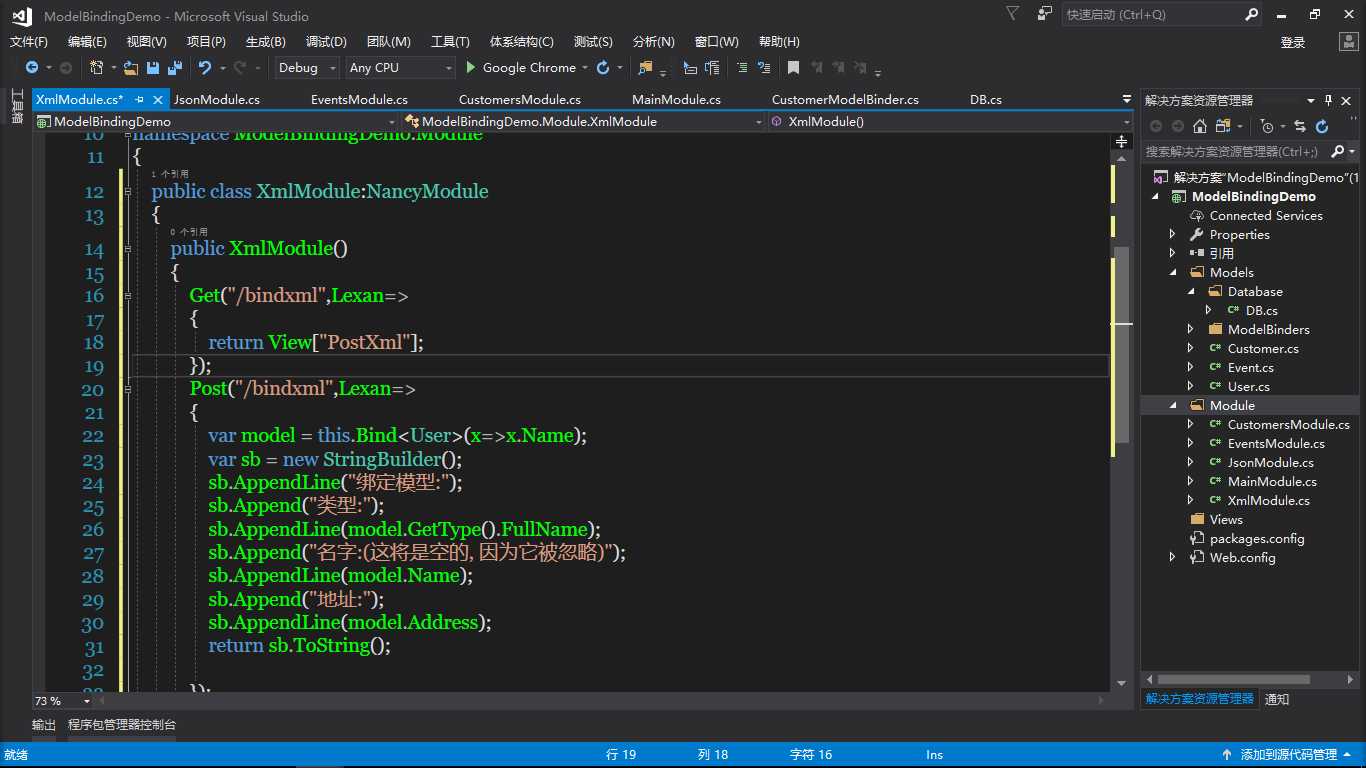Click the Quick Launch search magnifier icon
The image size is (1366, 768).
[x=1251, y=15]
